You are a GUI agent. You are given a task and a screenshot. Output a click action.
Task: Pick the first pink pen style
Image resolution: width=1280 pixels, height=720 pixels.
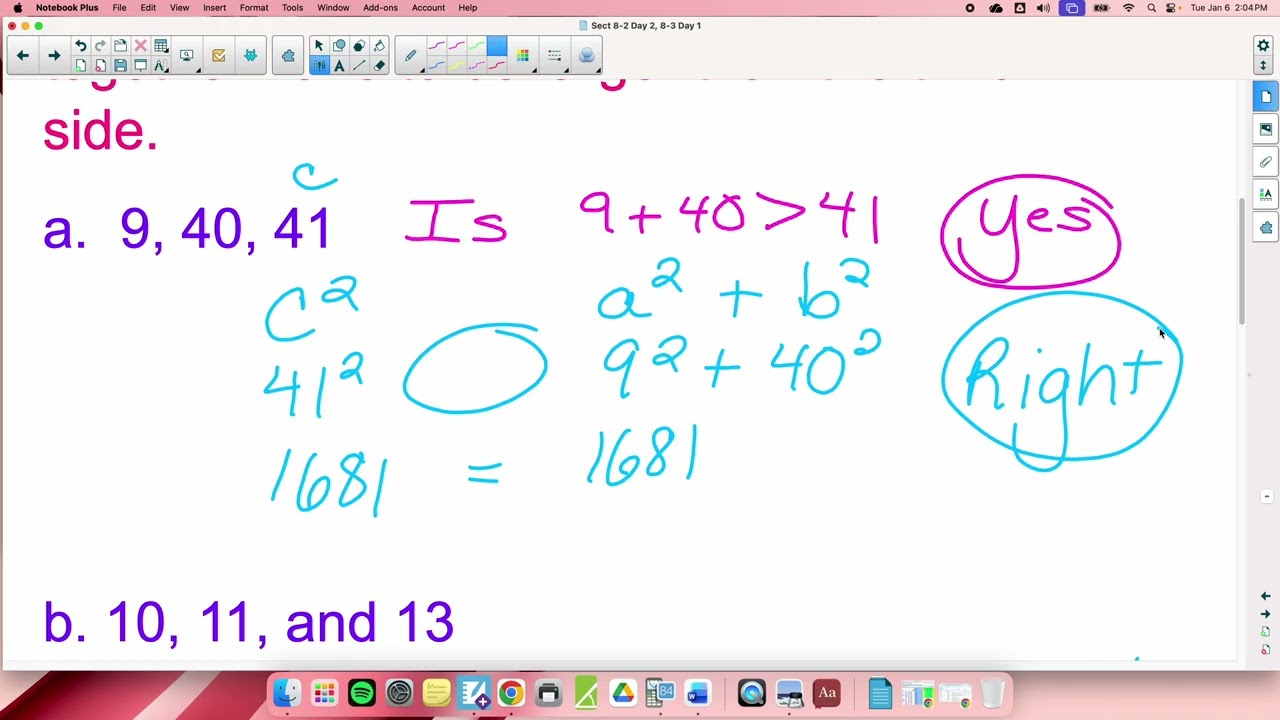[x=436, y=45]
